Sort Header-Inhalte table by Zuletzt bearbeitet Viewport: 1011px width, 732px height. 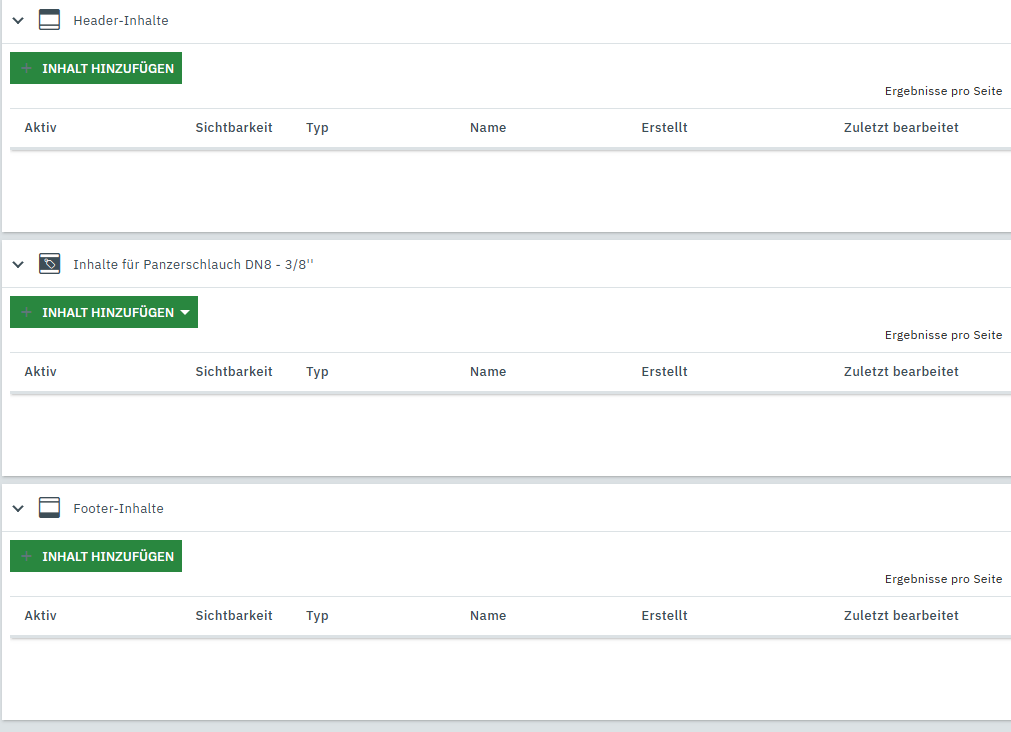900,128
